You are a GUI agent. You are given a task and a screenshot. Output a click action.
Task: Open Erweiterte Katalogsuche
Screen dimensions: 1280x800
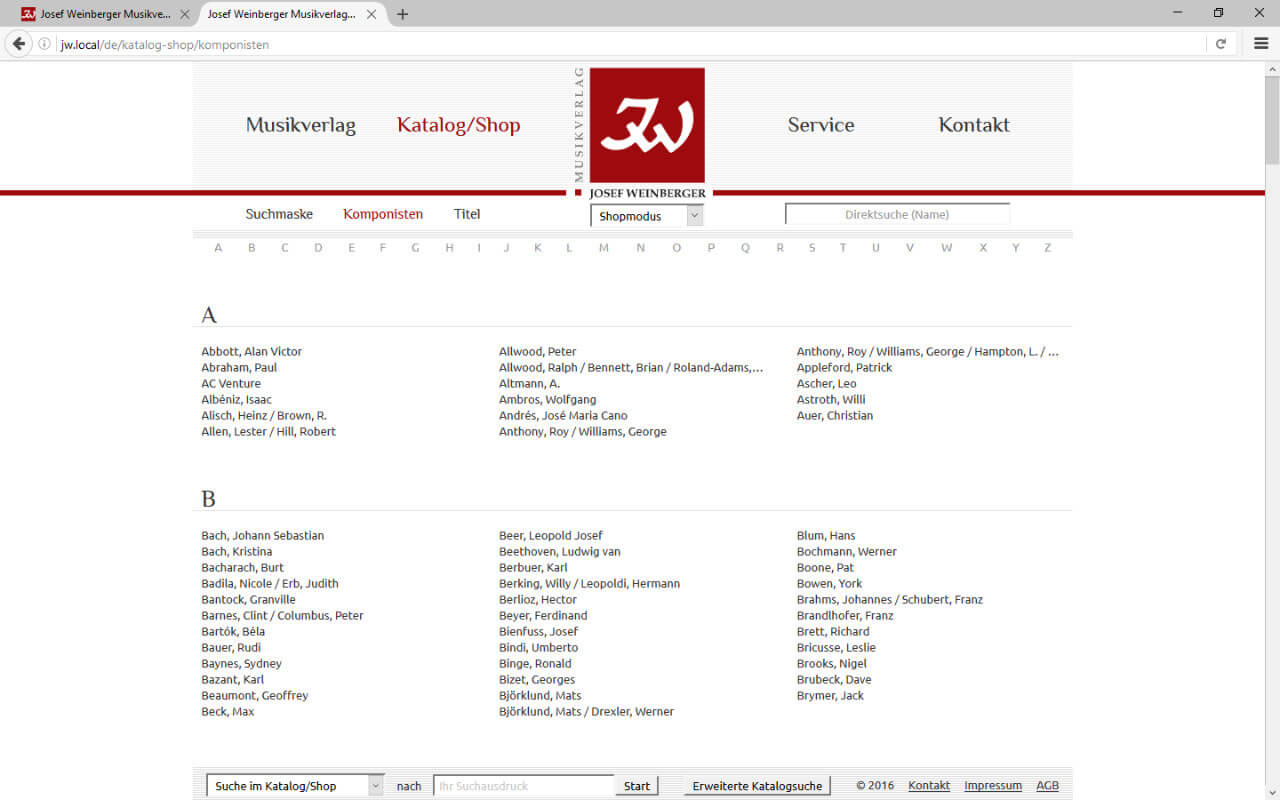(x=757, y=786)
